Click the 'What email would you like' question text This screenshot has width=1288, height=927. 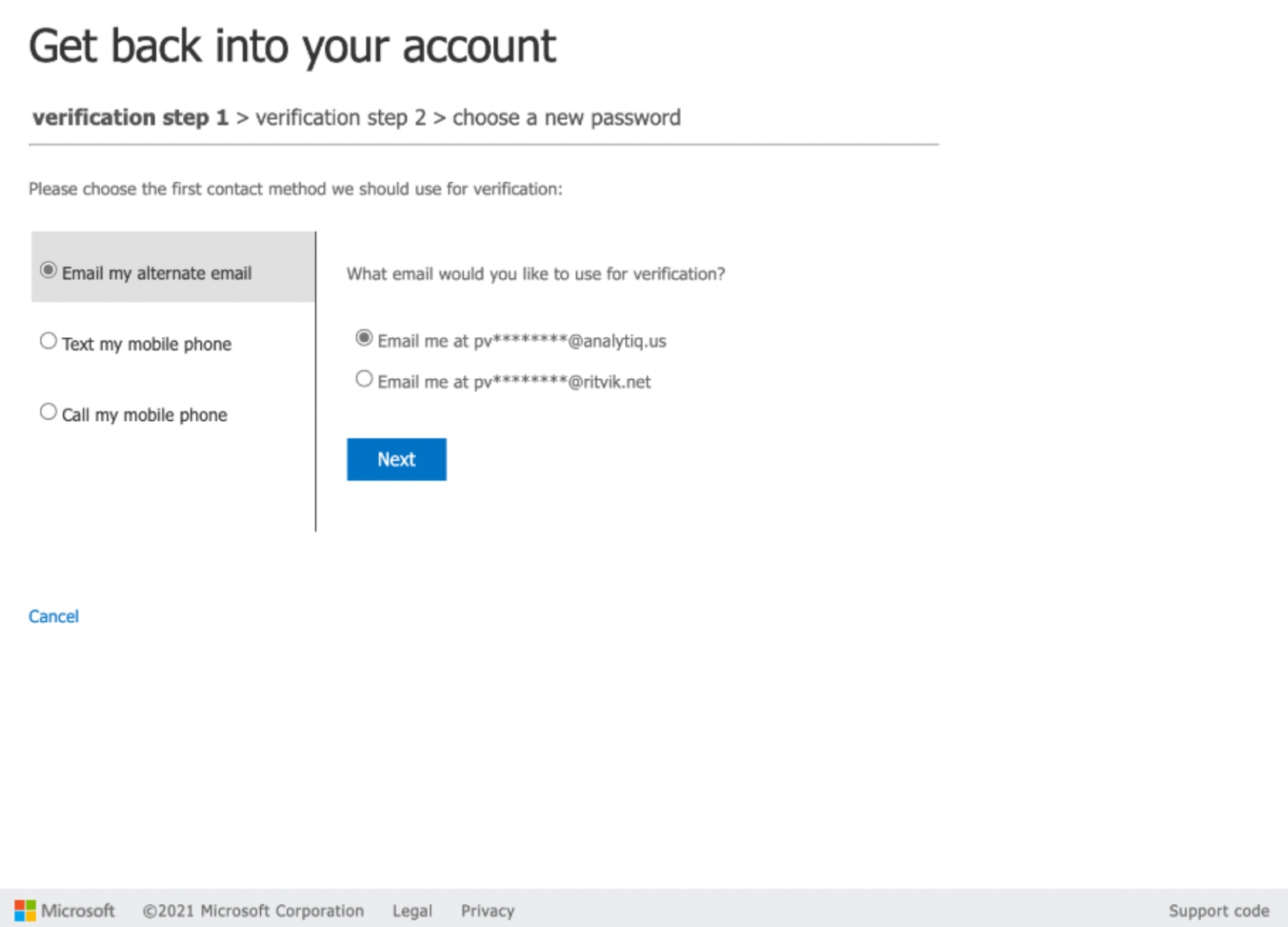point(535,274)
